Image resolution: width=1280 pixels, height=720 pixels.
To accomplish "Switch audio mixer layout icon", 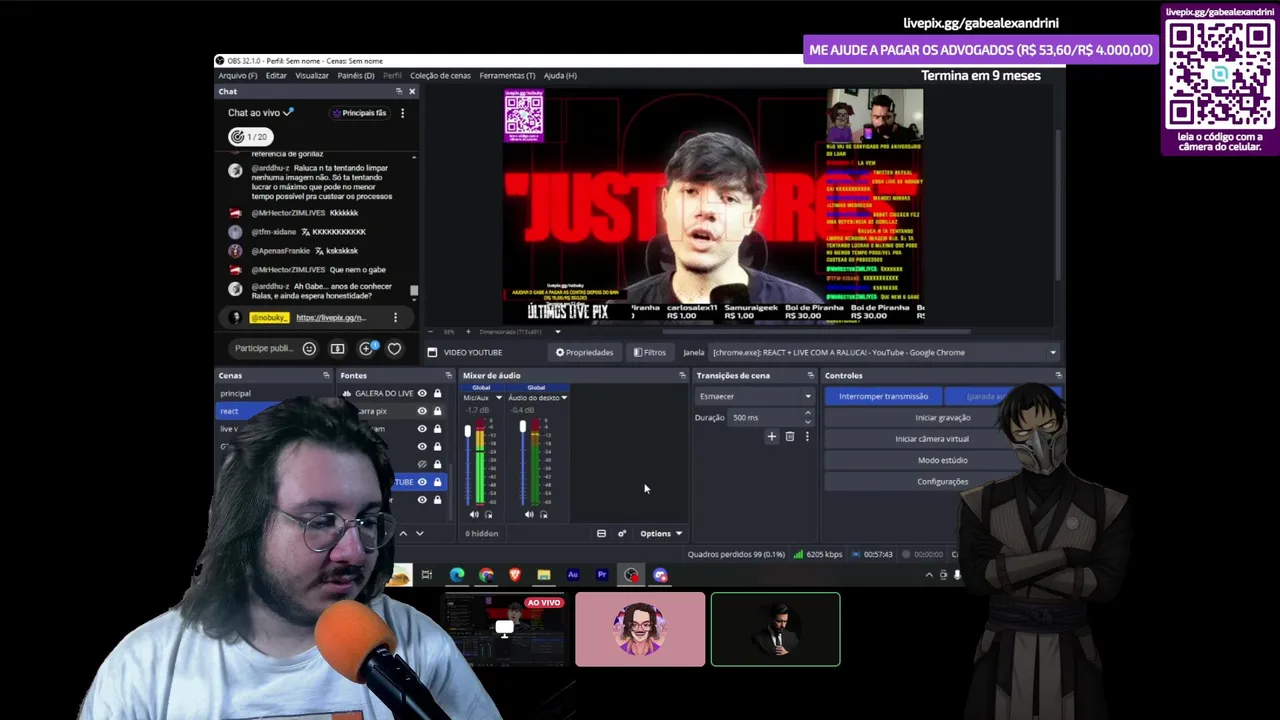I will 601,533.
